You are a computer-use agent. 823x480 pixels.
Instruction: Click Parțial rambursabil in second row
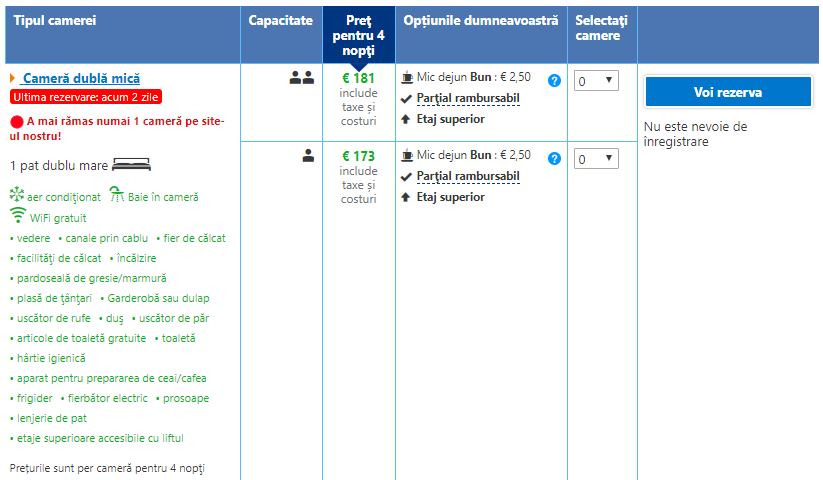(x=468, y=177)
